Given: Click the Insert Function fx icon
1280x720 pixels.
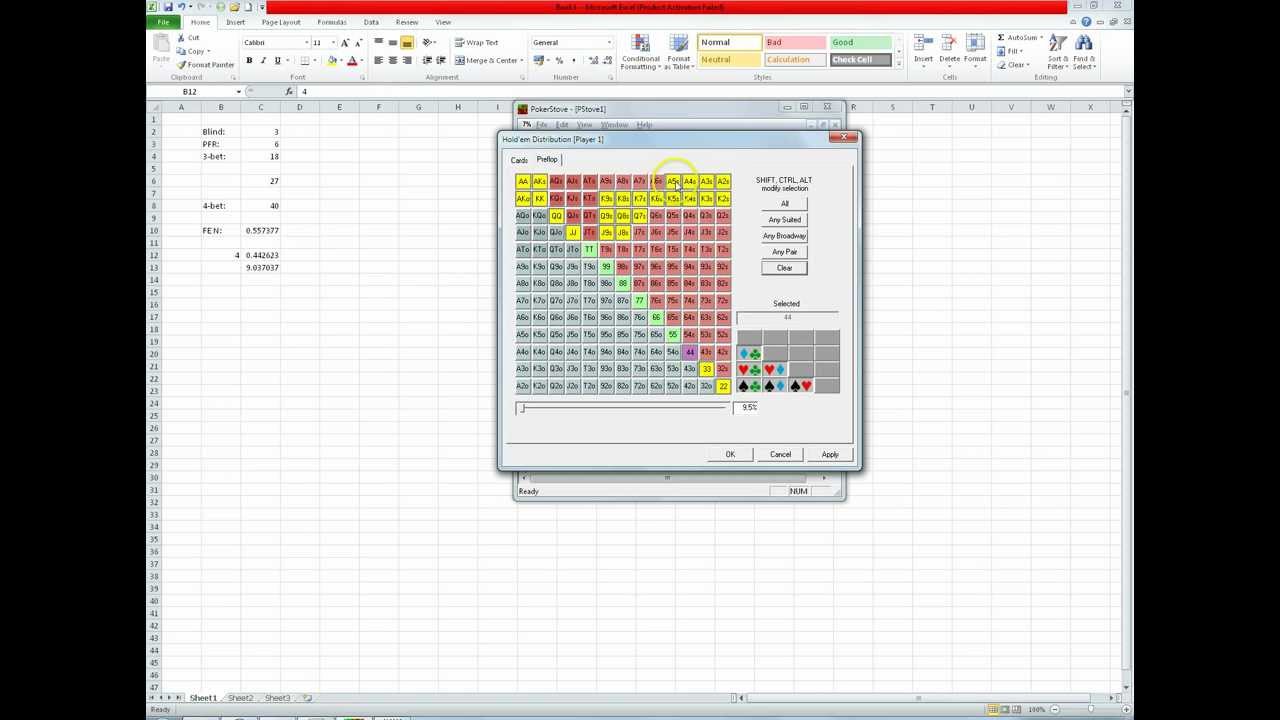Looking at the screenshot, I should [290, 92].
